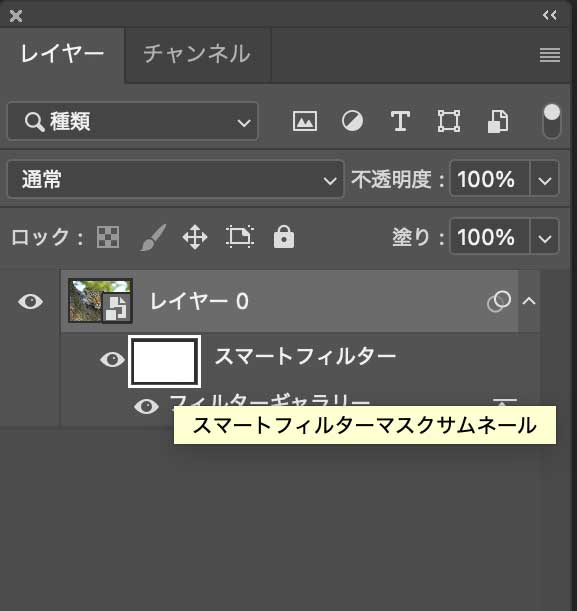Filter layers by type layer icon
577x611 pixels.
(x=401, y=121)
